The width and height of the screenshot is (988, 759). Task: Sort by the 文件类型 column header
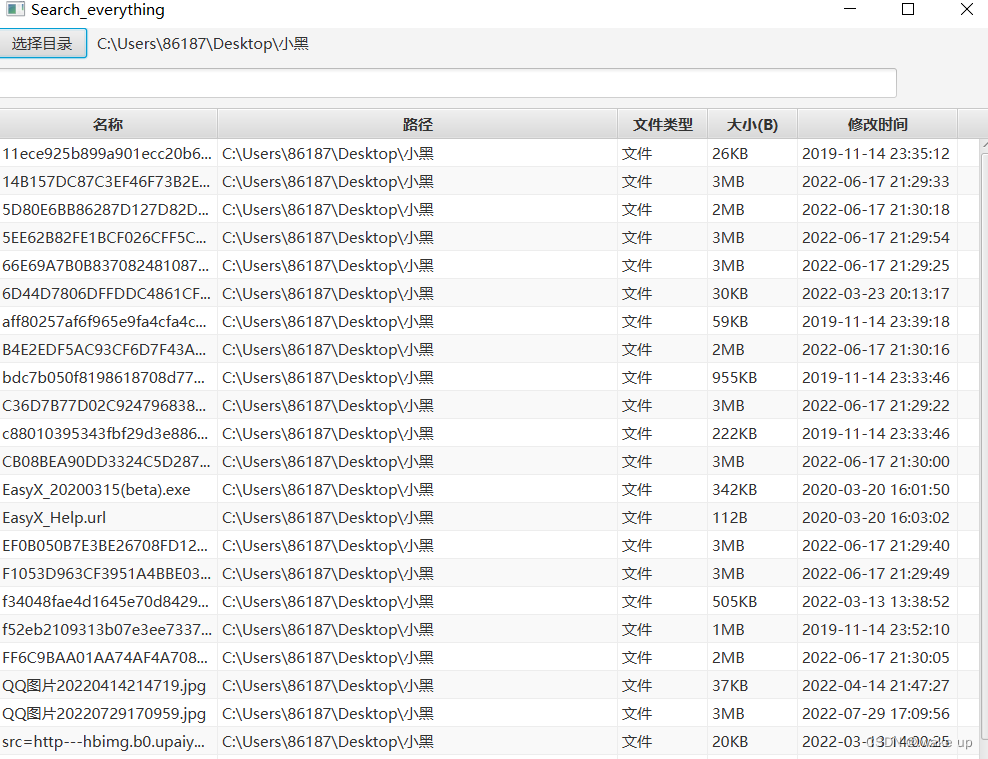tap(662, 123)
